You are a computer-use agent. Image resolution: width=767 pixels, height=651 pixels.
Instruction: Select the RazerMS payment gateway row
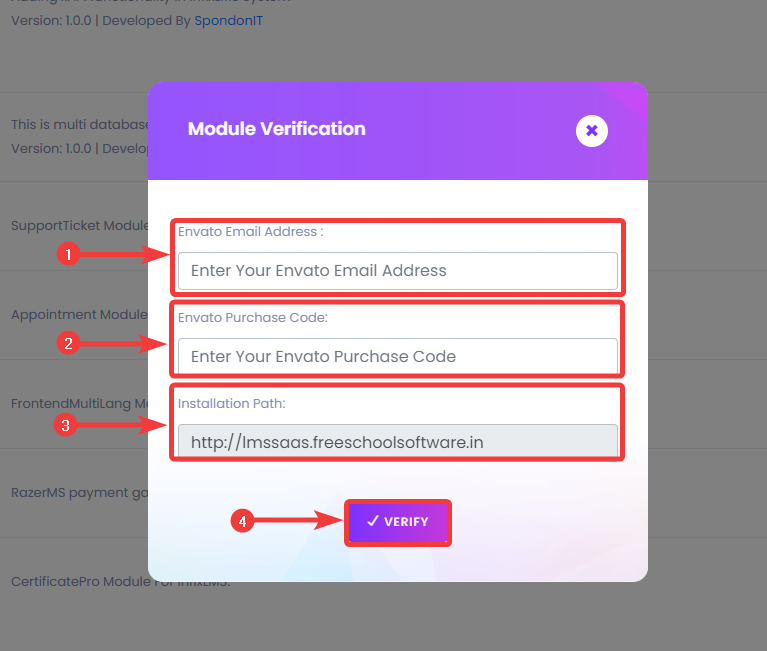pos(79,493)
